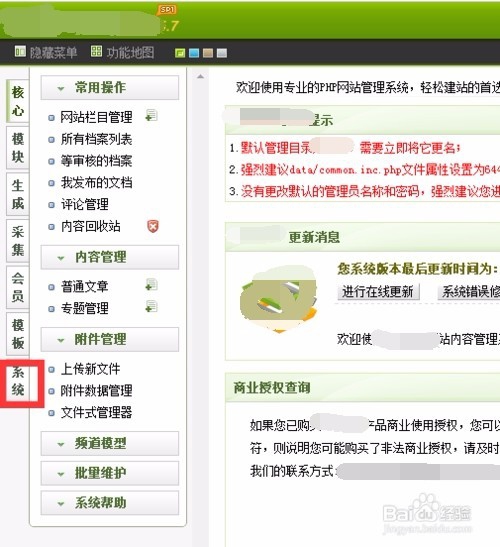This screenshot has height=547, width=500.
Task: Open 专题管理 link
Action: tap(85, 308)
